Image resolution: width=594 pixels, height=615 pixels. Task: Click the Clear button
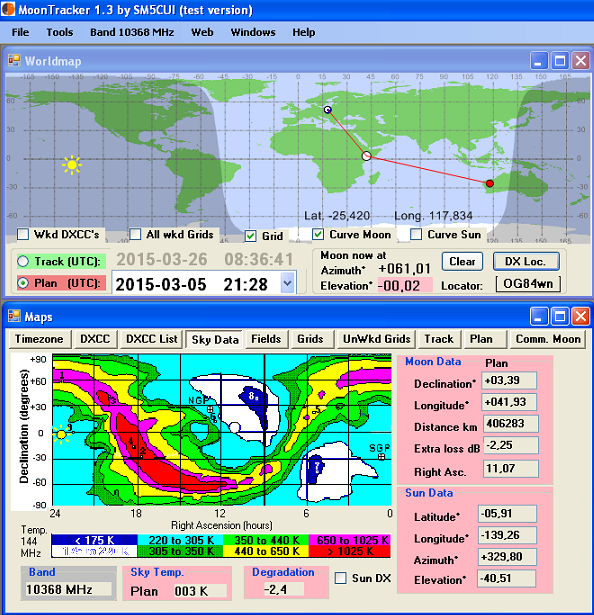click(462, 261)
